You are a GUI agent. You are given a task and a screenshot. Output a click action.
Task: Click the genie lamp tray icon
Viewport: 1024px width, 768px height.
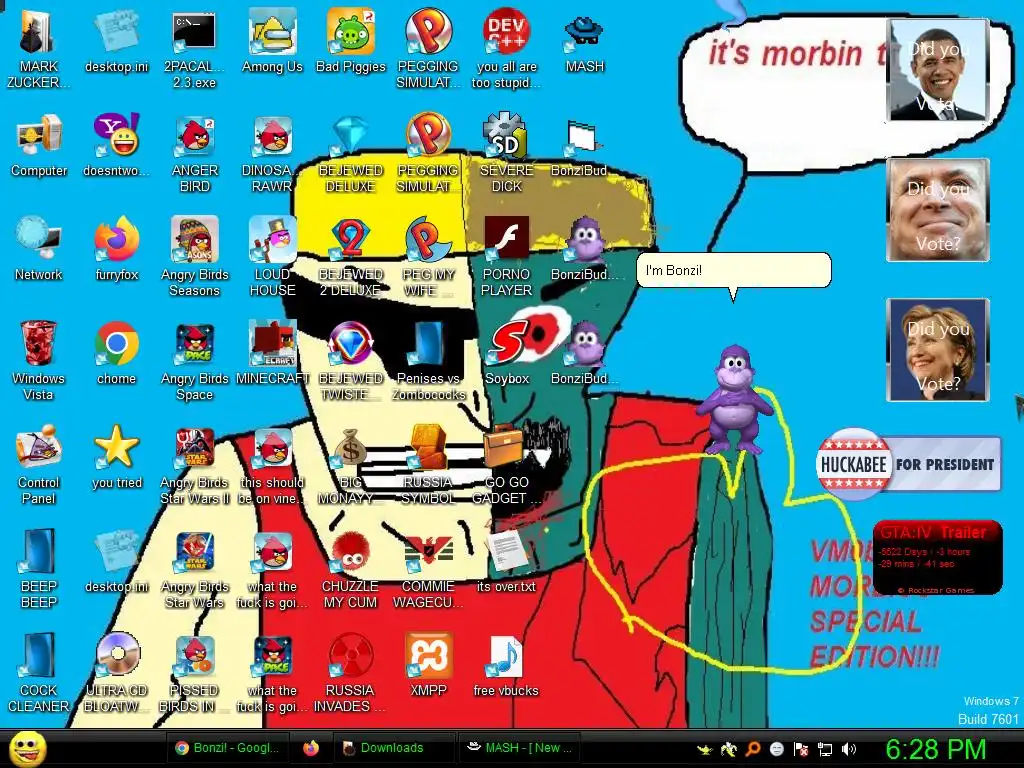(x=704, y=749)
